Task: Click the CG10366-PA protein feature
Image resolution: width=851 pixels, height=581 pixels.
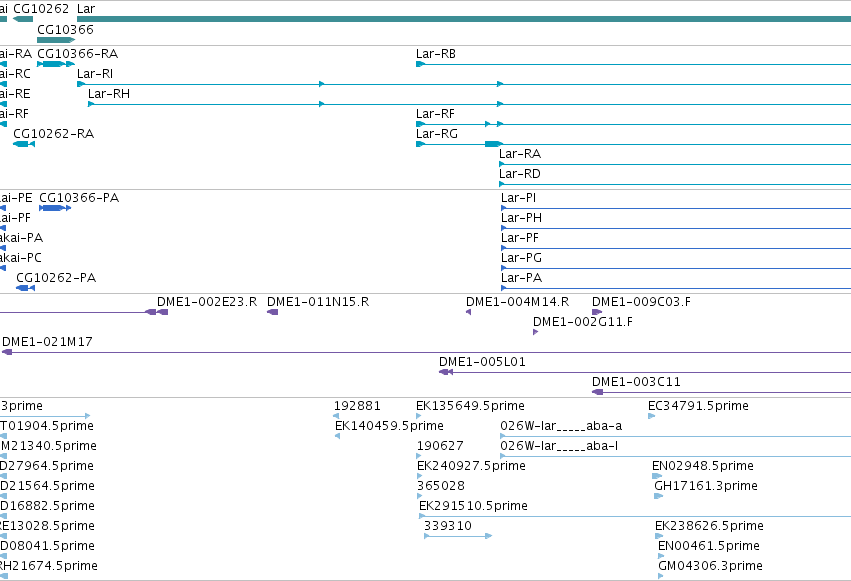Action: point(55,208)
